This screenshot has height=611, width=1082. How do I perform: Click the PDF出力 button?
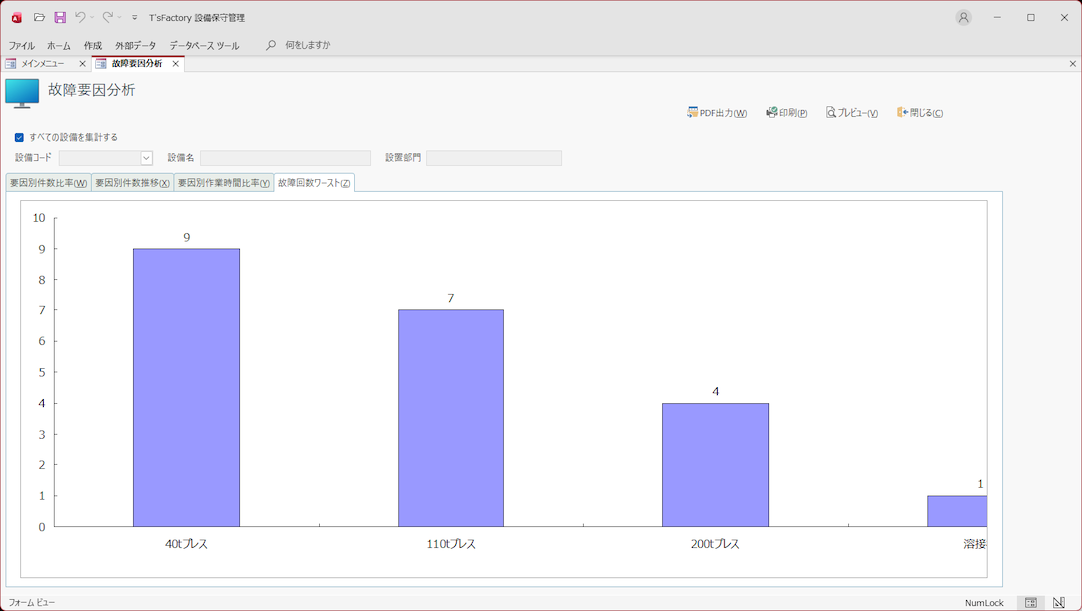pos(717,113)
